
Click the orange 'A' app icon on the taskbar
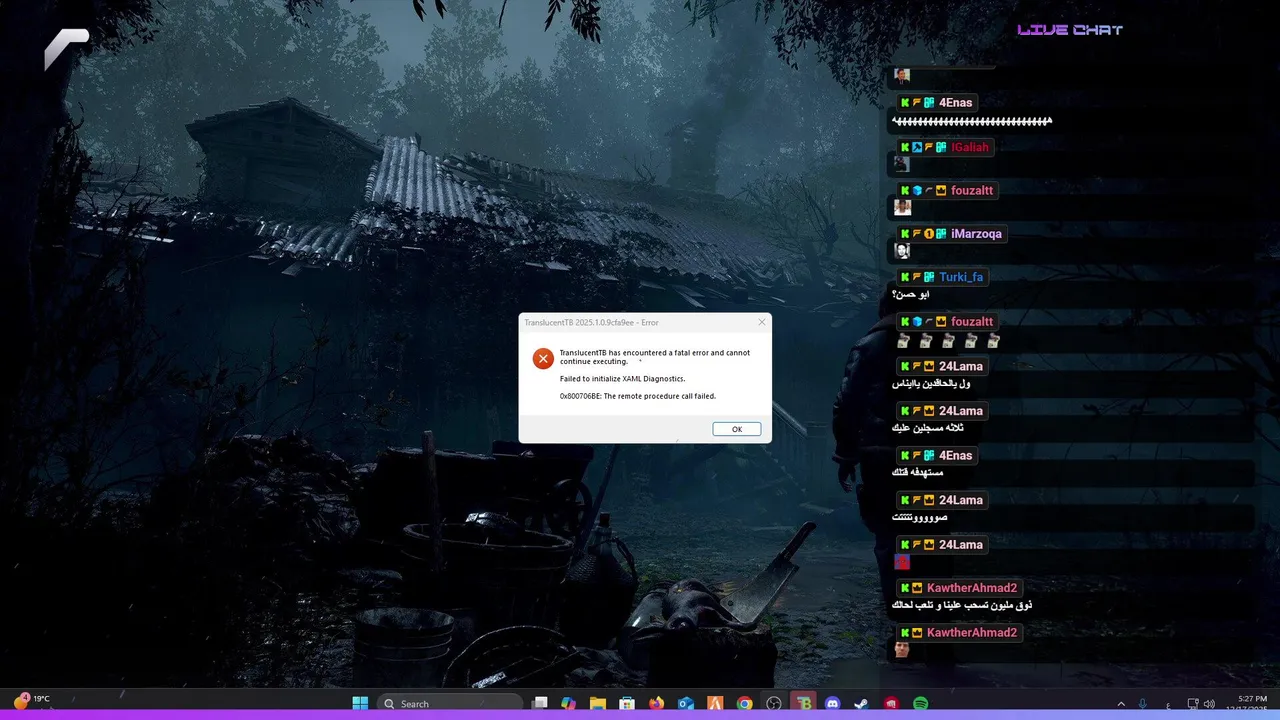pyautogui.click(x=715, y=703)
